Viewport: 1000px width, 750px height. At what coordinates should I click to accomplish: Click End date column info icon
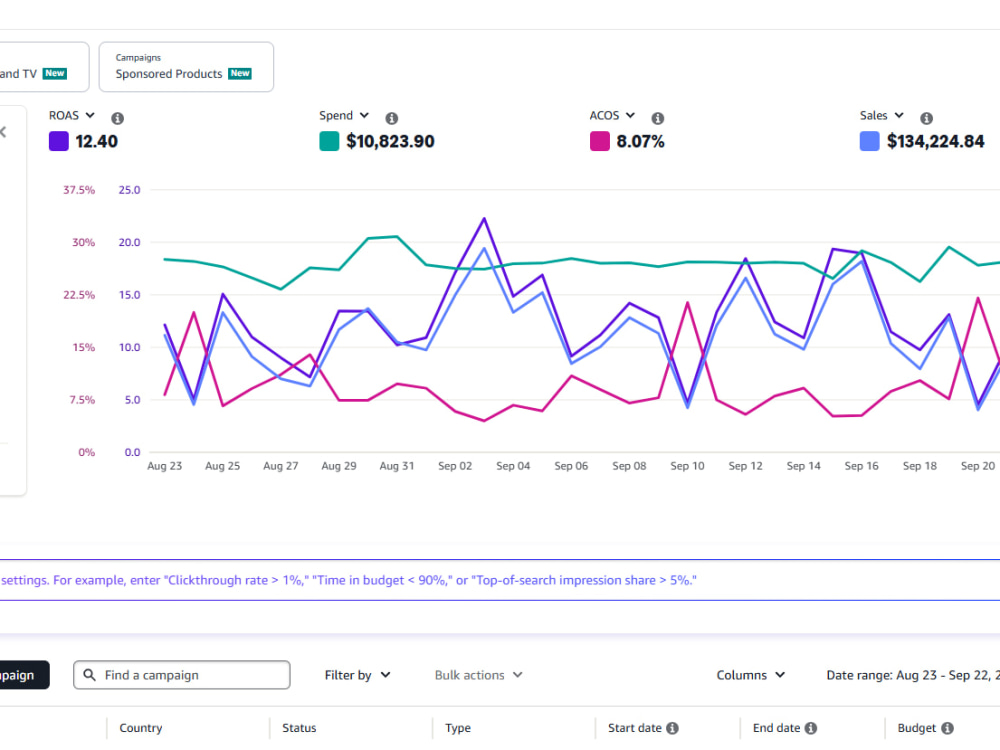coord(811,728)
